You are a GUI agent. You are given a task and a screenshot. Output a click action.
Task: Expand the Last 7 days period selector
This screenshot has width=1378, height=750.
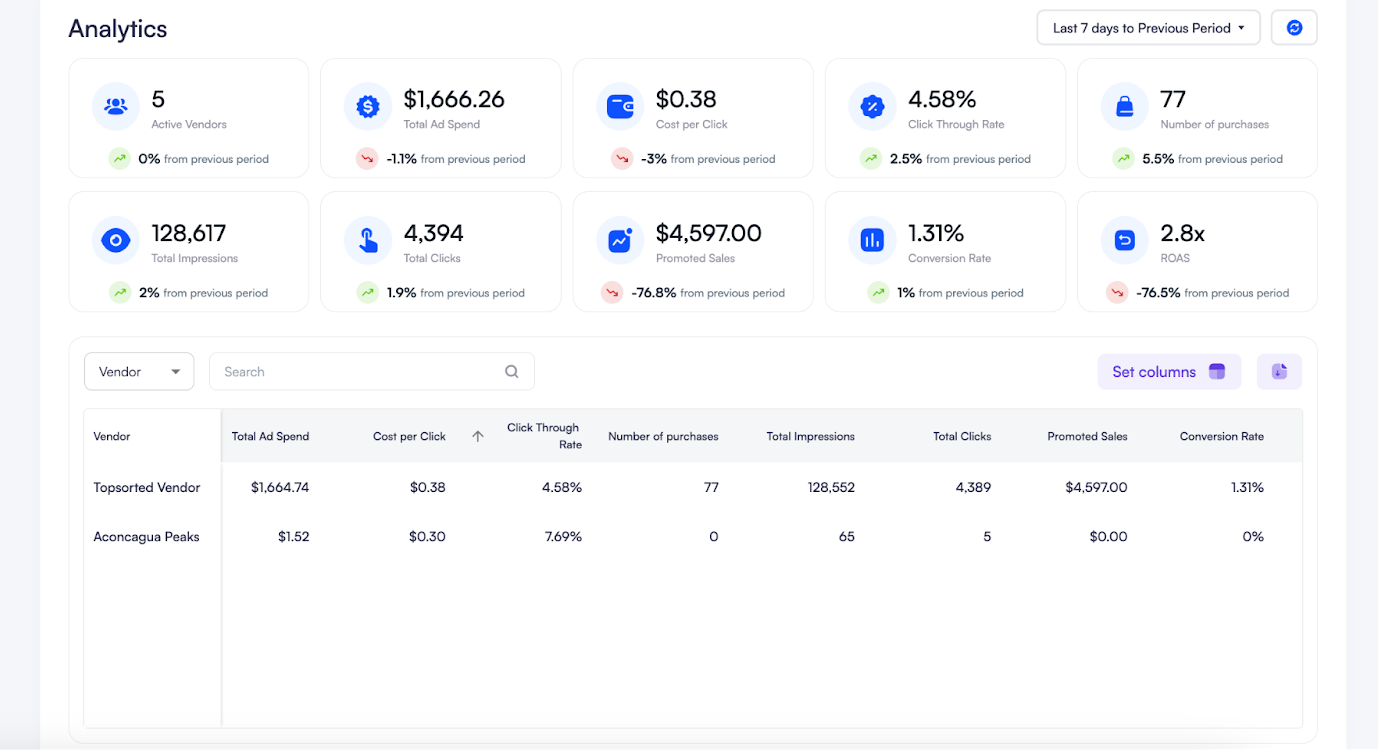[x=1147, y=27]
